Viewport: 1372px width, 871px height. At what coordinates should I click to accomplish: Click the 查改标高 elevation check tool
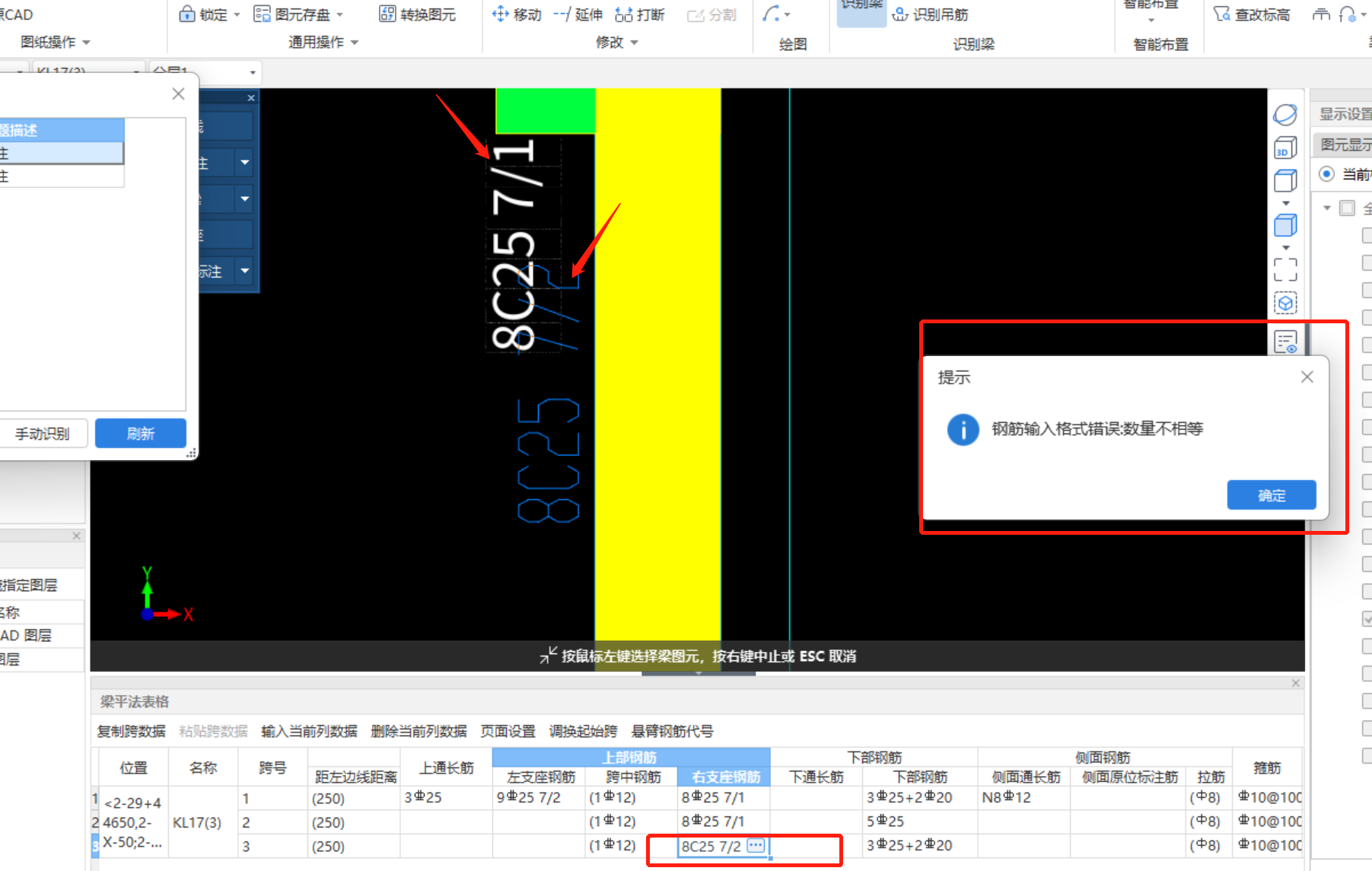(1252, 14)
